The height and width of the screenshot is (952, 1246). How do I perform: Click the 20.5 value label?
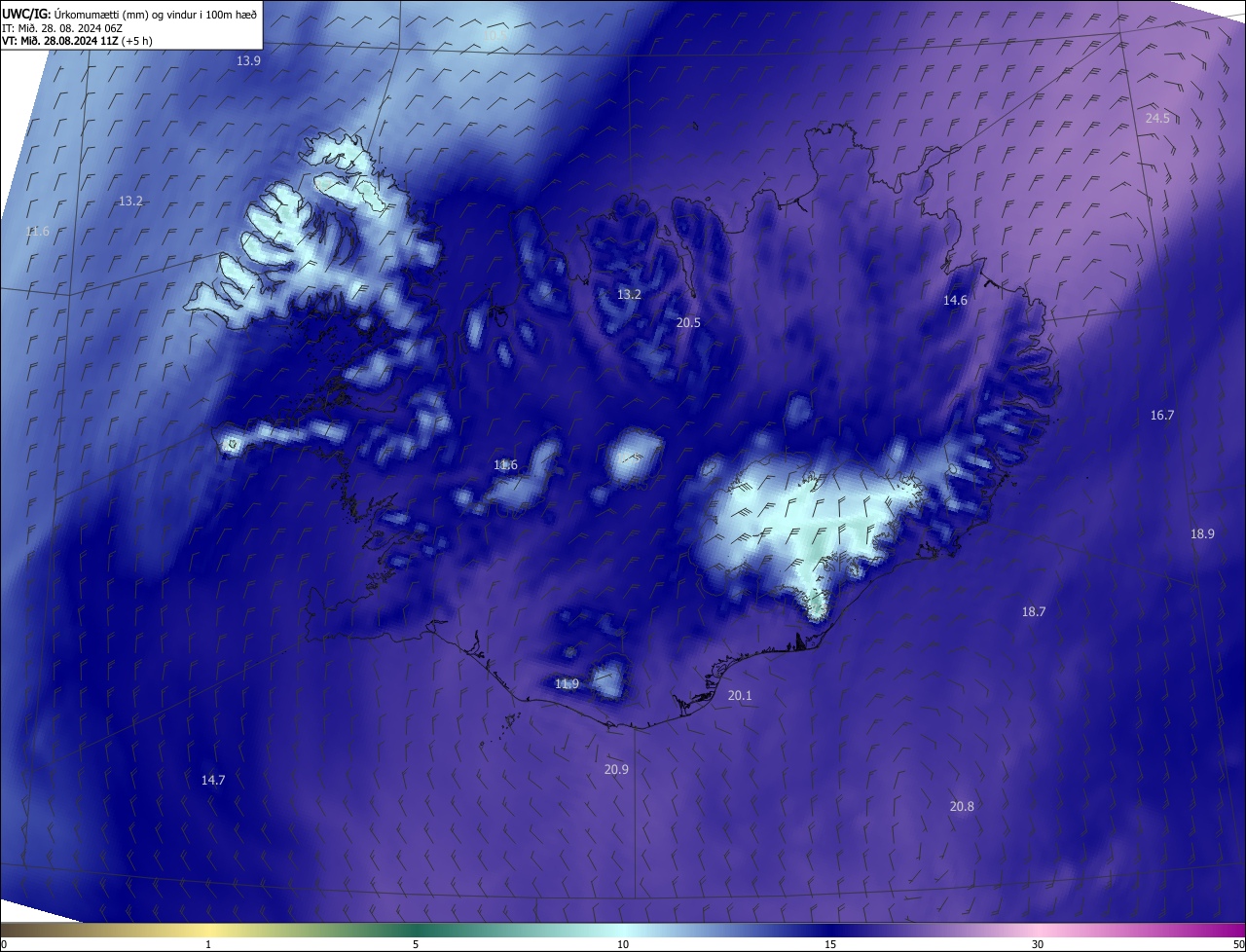tap(688, 322)
